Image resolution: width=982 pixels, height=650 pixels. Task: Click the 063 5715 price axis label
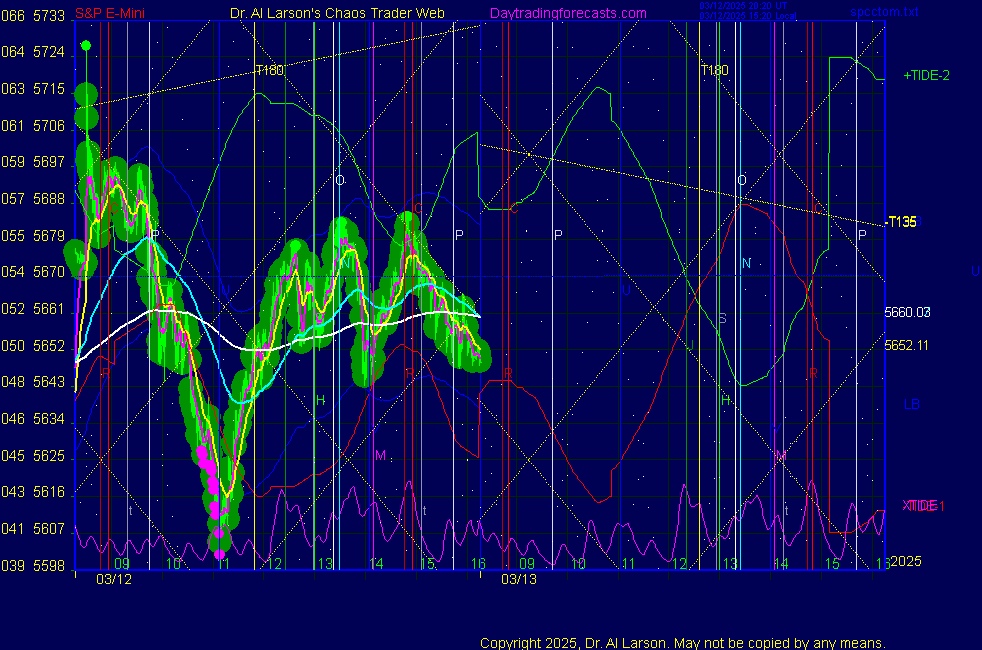33,89
